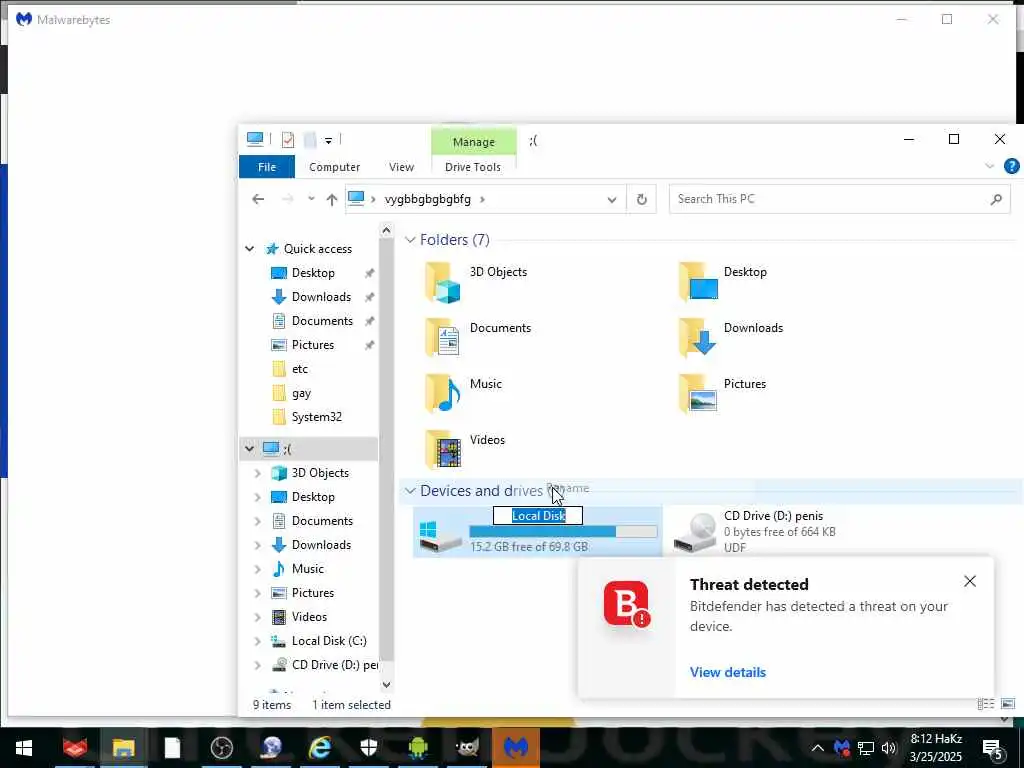Collapse the Quick access tree node
This screenshot has height=768, width=1024.
click(249, 249)
